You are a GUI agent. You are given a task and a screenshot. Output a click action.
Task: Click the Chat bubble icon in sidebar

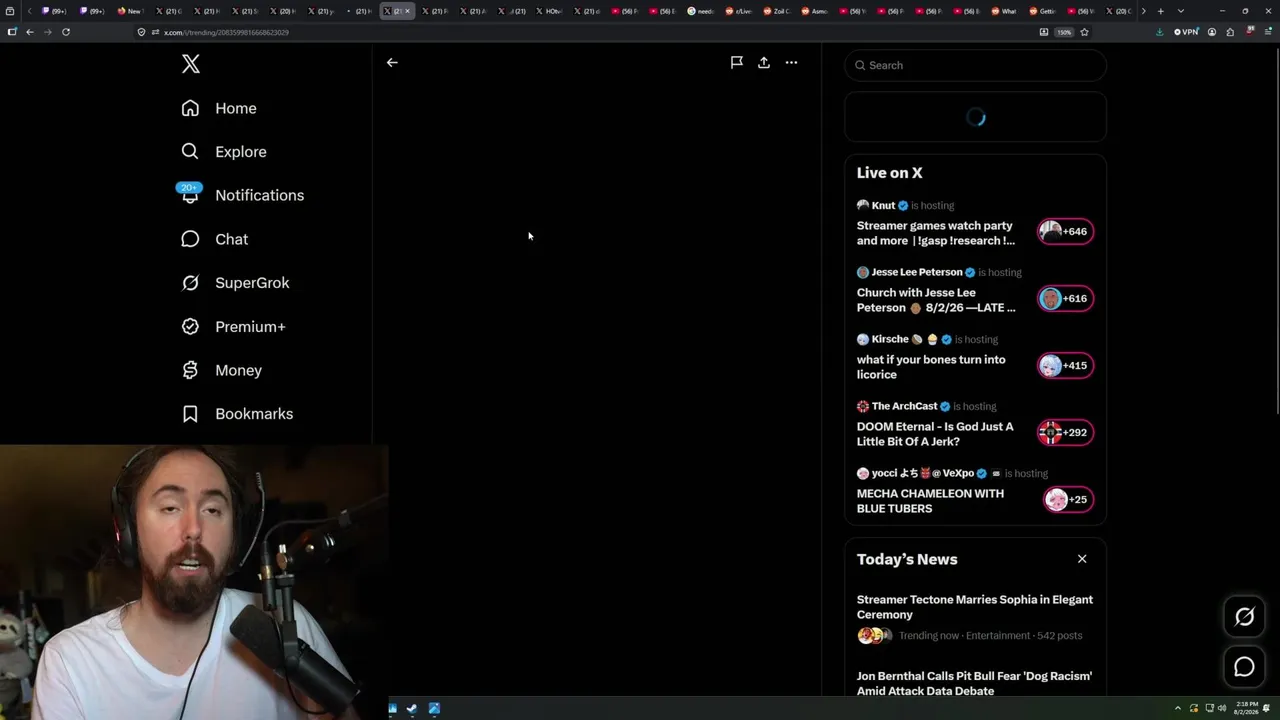[190, 239]
